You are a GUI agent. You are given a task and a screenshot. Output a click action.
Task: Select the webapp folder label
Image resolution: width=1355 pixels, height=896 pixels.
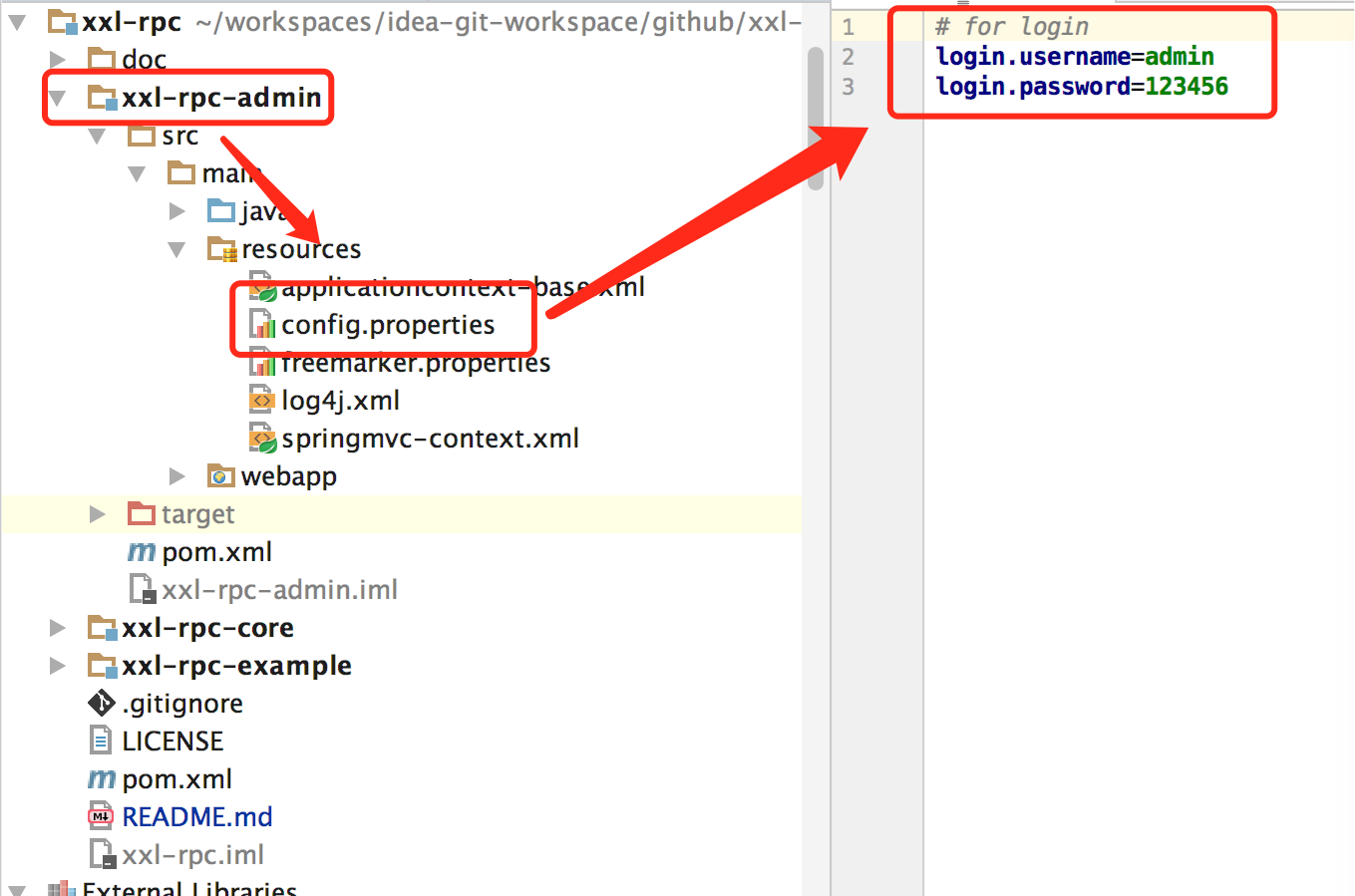(x=289, y=476)
